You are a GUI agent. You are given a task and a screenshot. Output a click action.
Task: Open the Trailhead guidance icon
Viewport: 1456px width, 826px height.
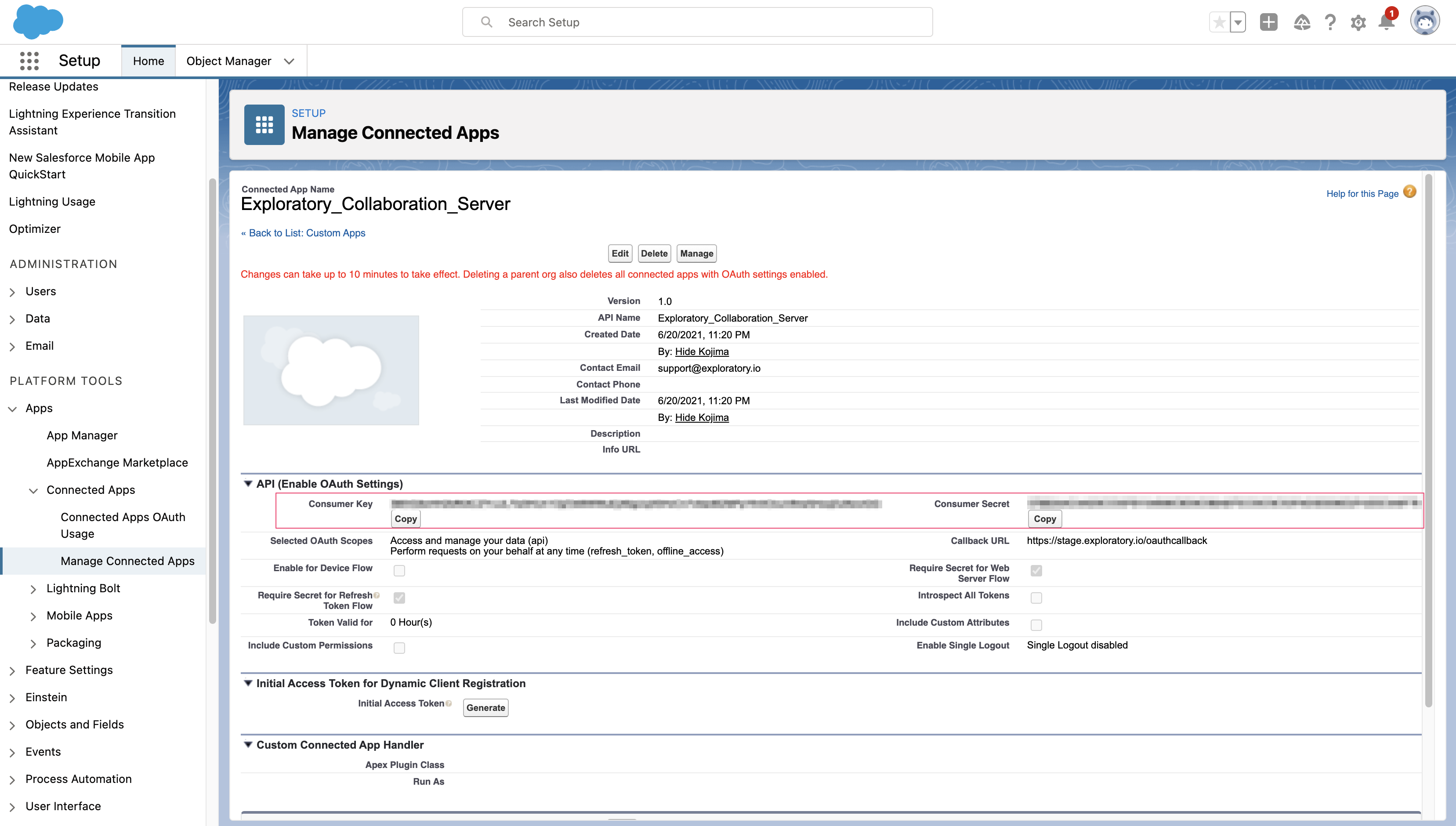pos(1302,23)
